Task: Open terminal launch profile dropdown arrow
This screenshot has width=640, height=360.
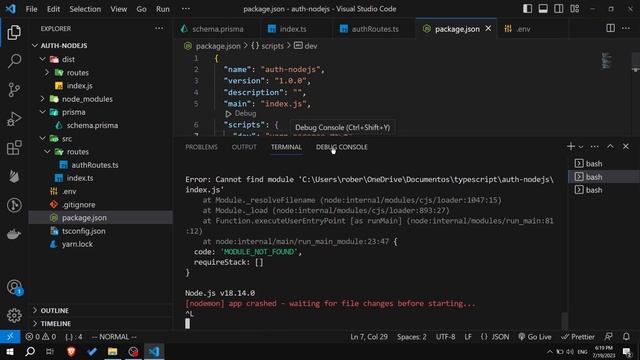Action: [x=581, y=147]
